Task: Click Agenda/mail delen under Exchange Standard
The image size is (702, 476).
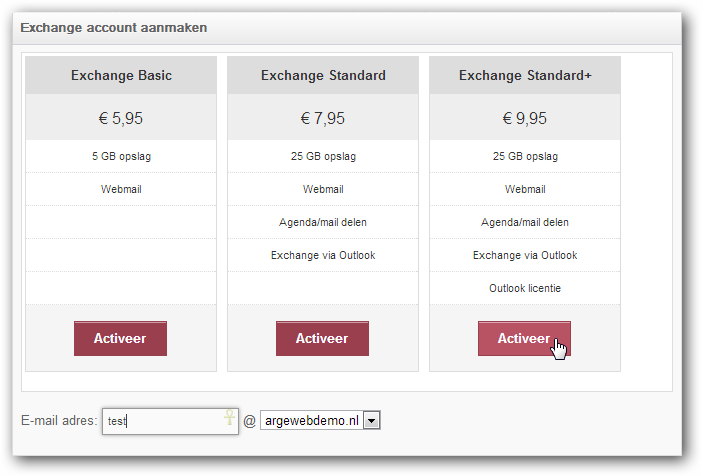Action: pos(323,222)
